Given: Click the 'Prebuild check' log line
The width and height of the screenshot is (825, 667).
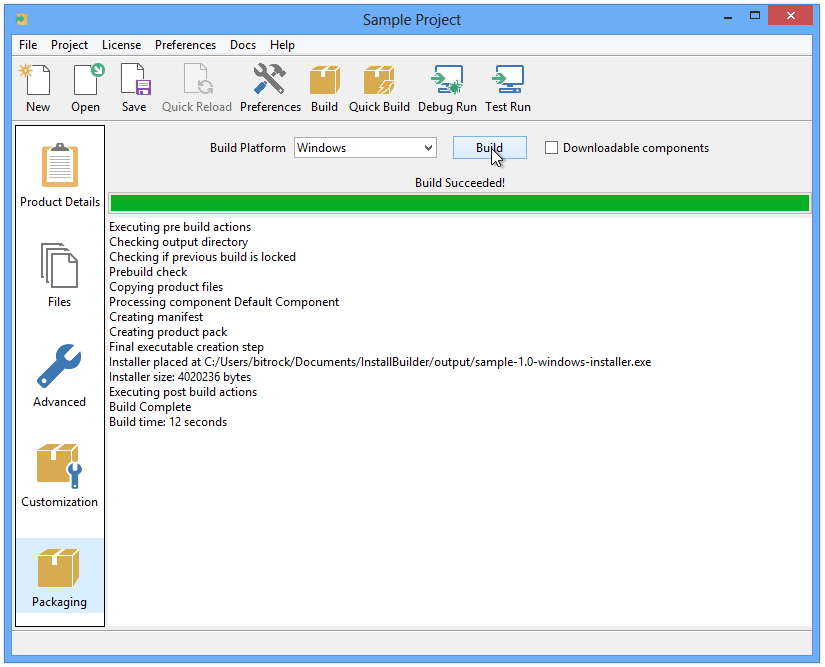Looking at the screenshot, I should click(148, 272).
